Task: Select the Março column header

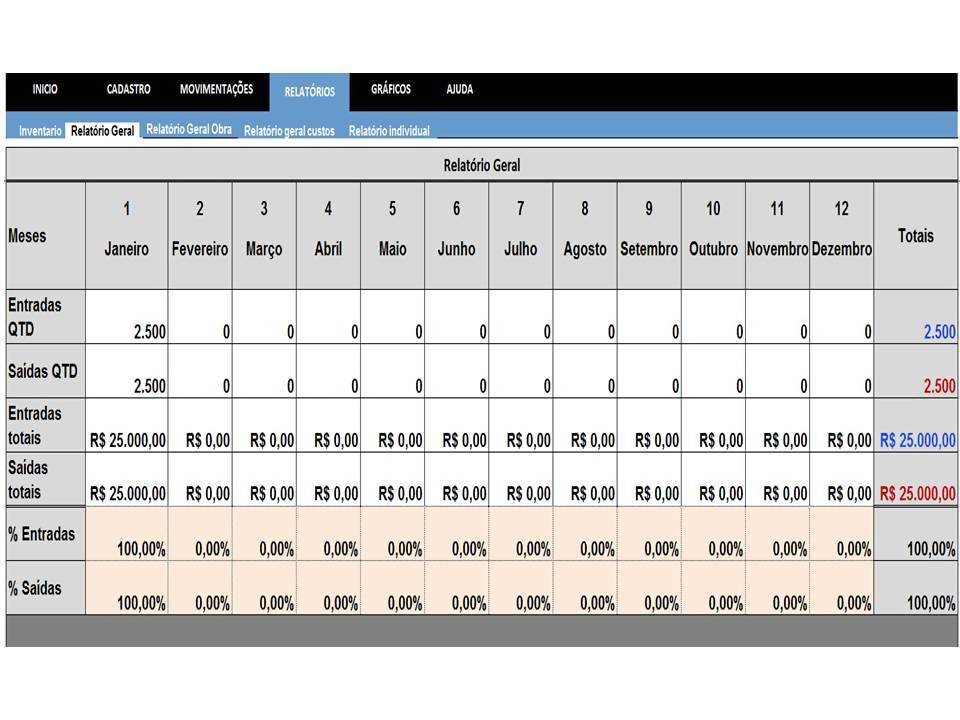Action: pos(264,236)
